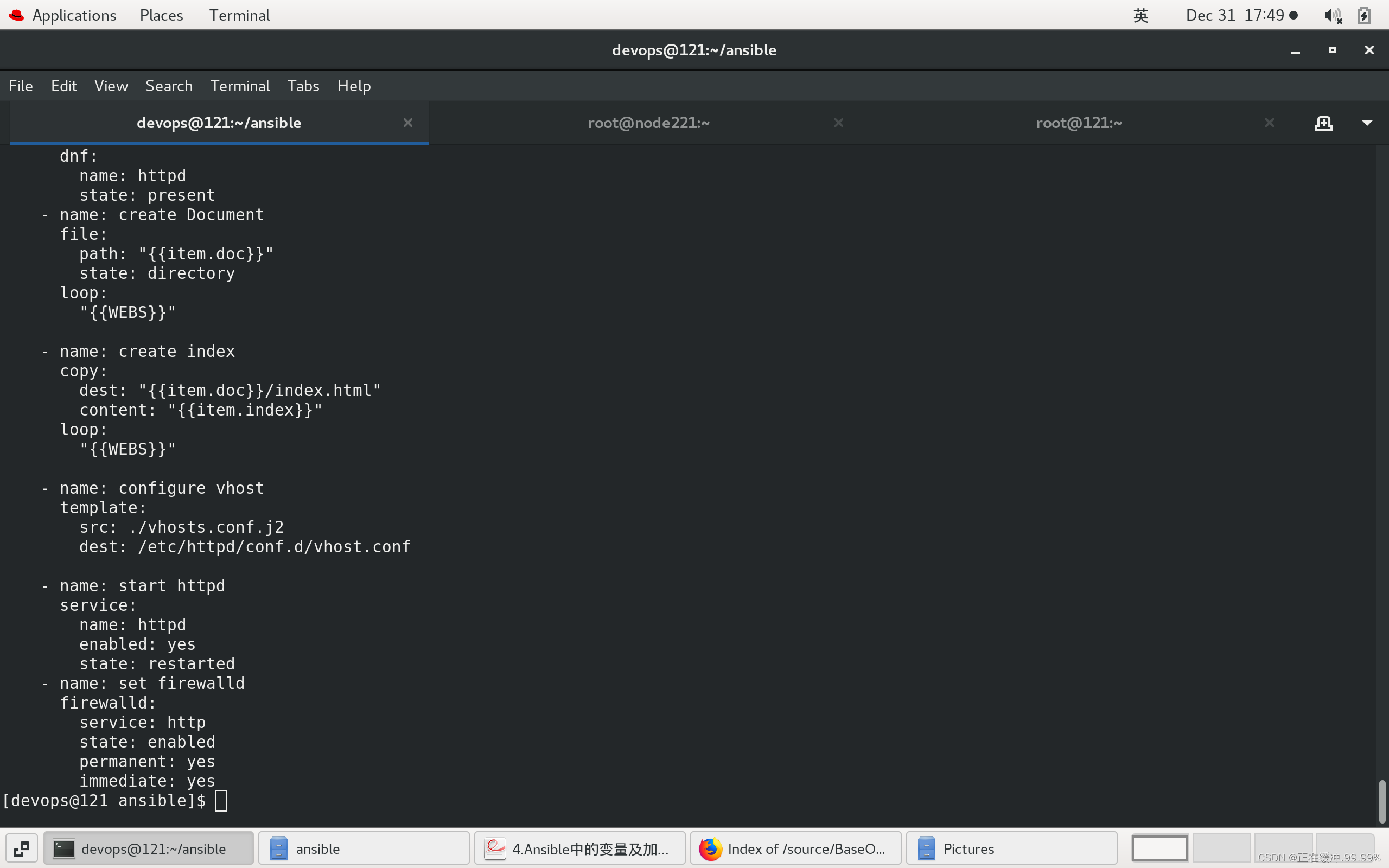This screenshot has height=868, width=1389.
Task: Close the devops@121:~/ansible tab
Action: coord(407,123)
